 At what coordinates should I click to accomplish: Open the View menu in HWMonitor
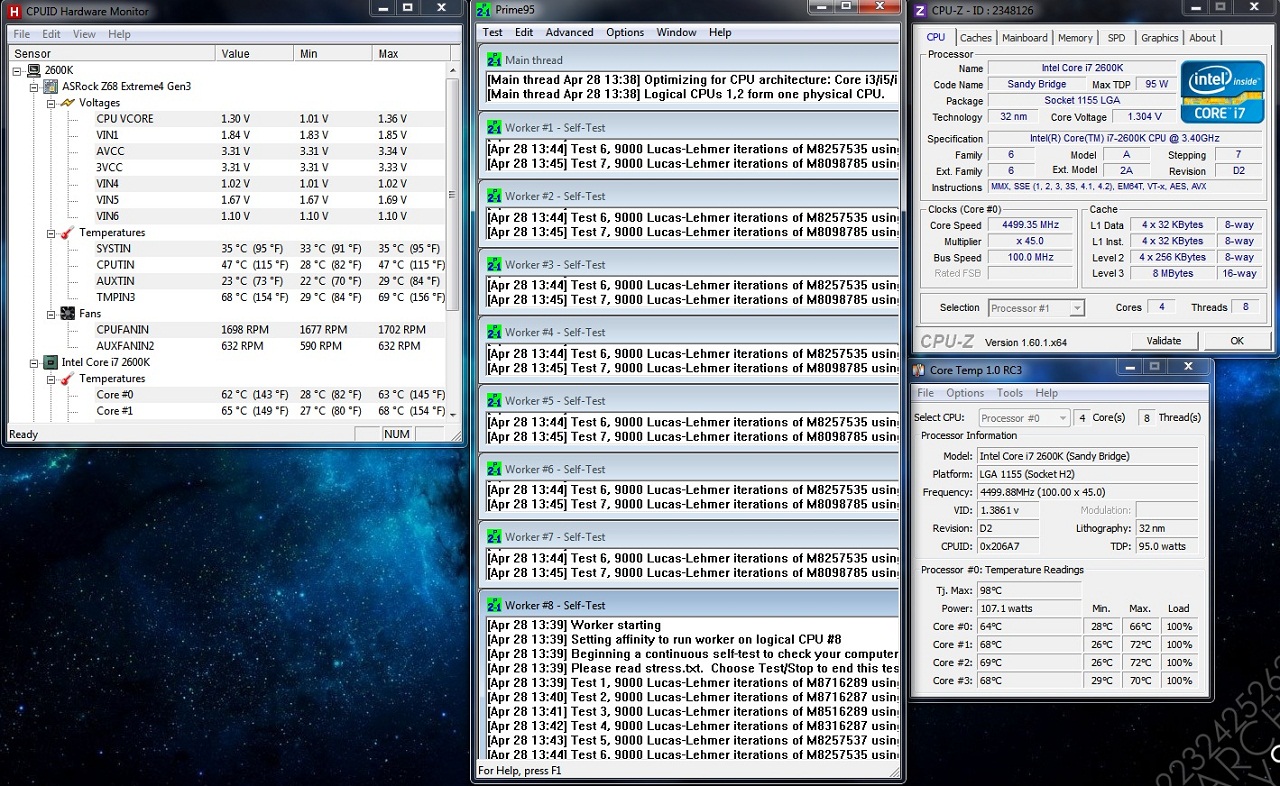(x=85, y=34)
